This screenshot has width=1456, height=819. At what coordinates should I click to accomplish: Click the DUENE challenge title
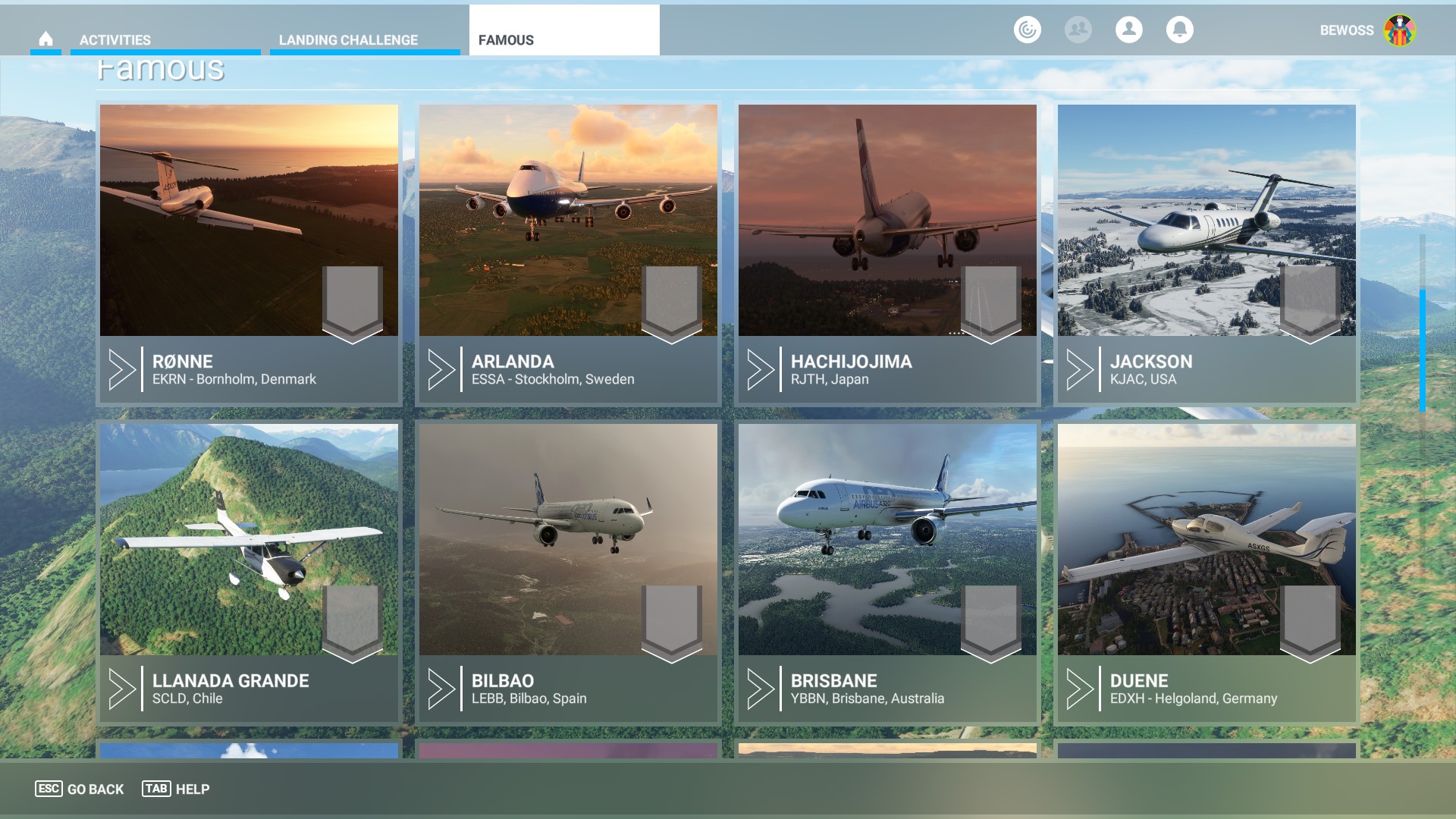point(1139,681)
